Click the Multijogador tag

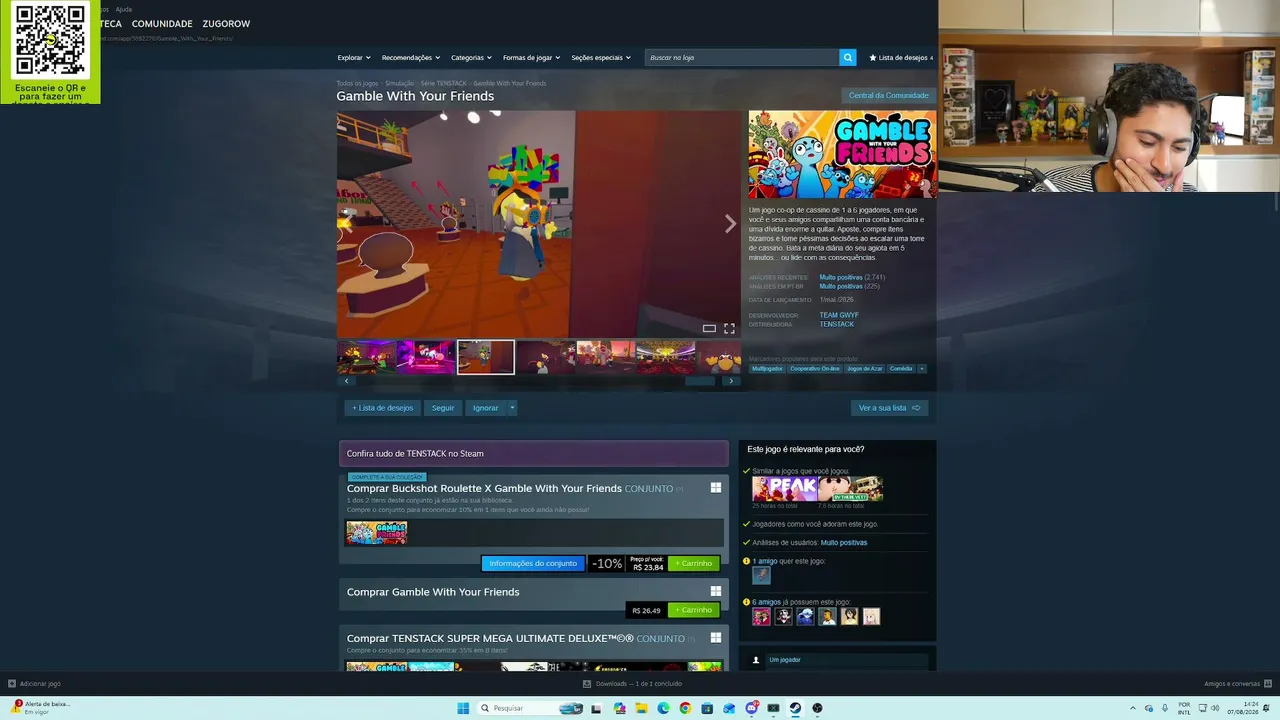pyautogui.click(x=767, y=369)
